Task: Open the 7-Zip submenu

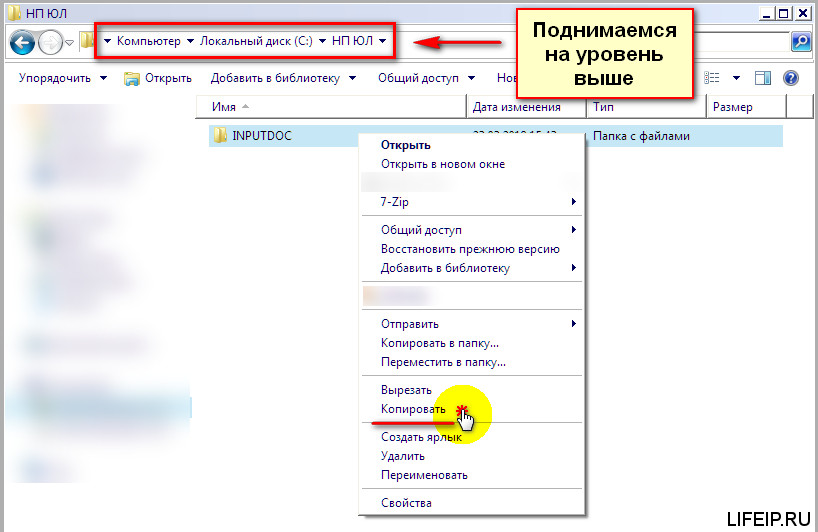Action: [x=471, y=202]
